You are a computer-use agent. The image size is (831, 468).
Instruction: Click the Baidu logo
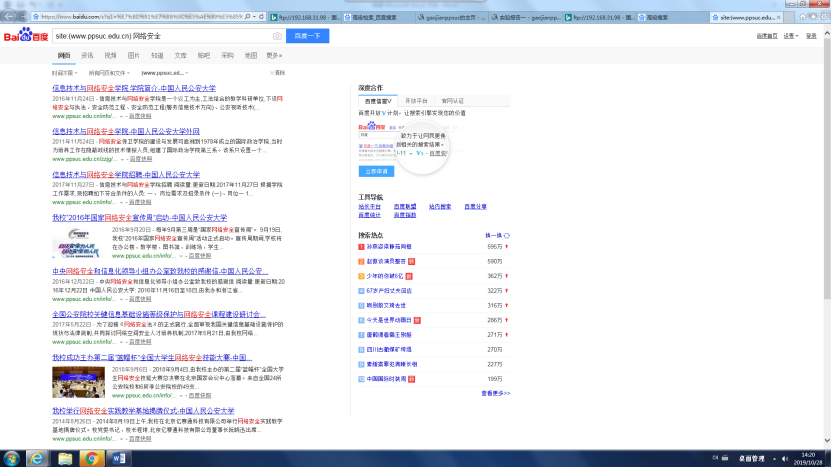pos(25,36)
